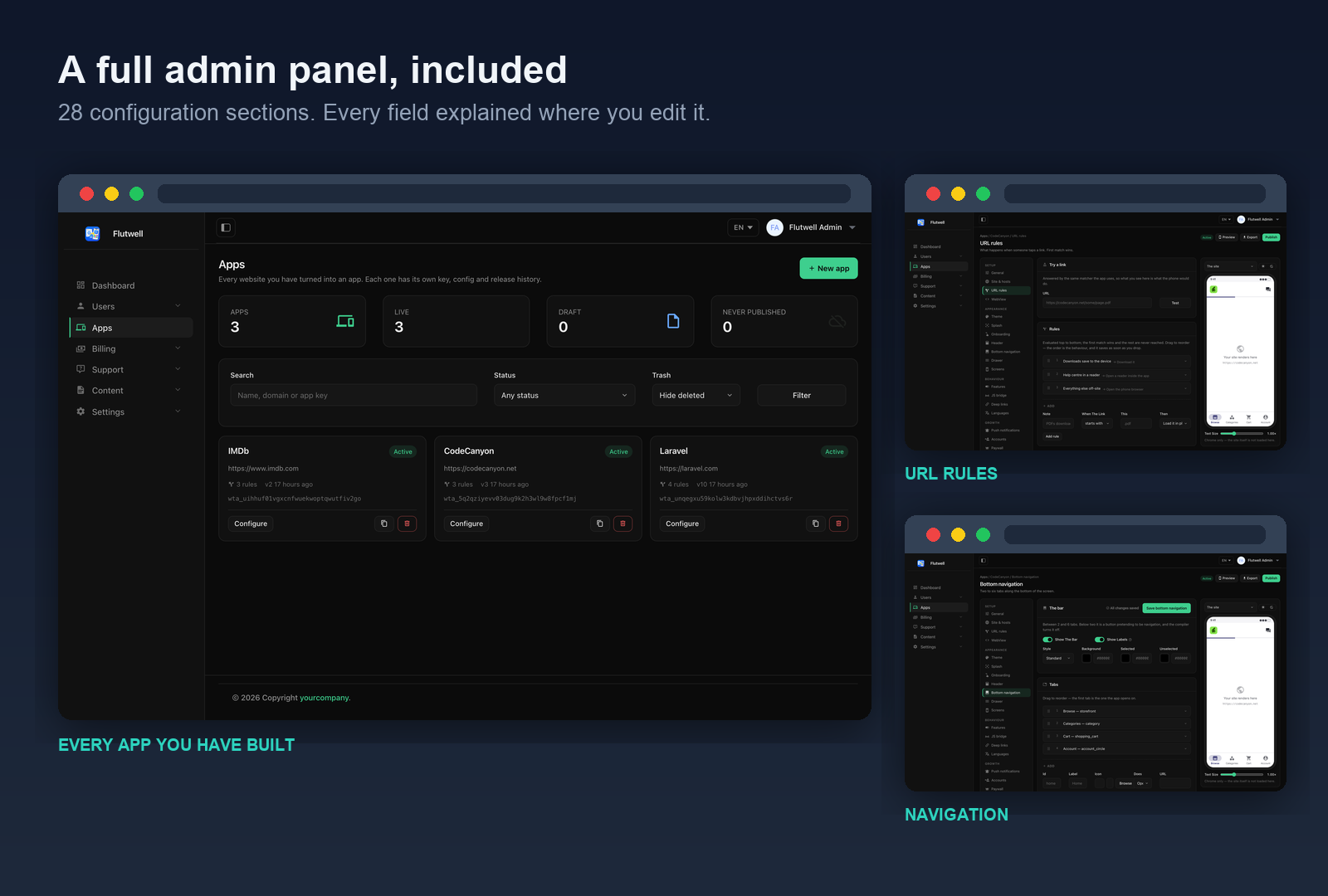Image resolution: width=1328 pixels, height=896 pixels.
Task: Tap Account icon in Bottom navigation phone preview
Action: (1265, 758)
